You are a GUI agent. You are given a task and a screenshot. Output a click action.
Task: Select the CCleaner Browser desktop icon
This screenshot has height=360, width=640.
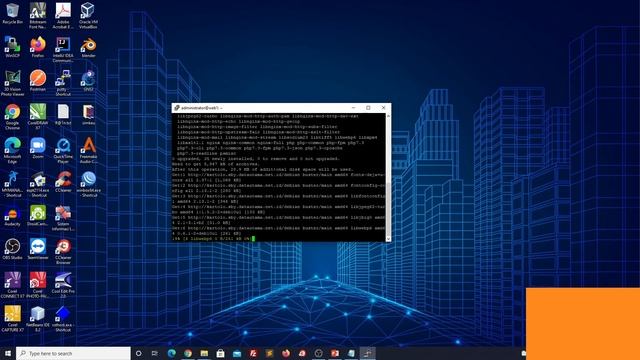[63, 251]
